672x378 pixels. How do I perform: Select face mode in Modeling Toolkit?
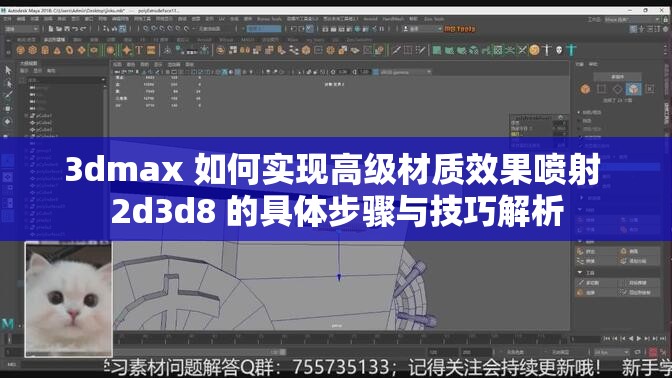point(633,89)
